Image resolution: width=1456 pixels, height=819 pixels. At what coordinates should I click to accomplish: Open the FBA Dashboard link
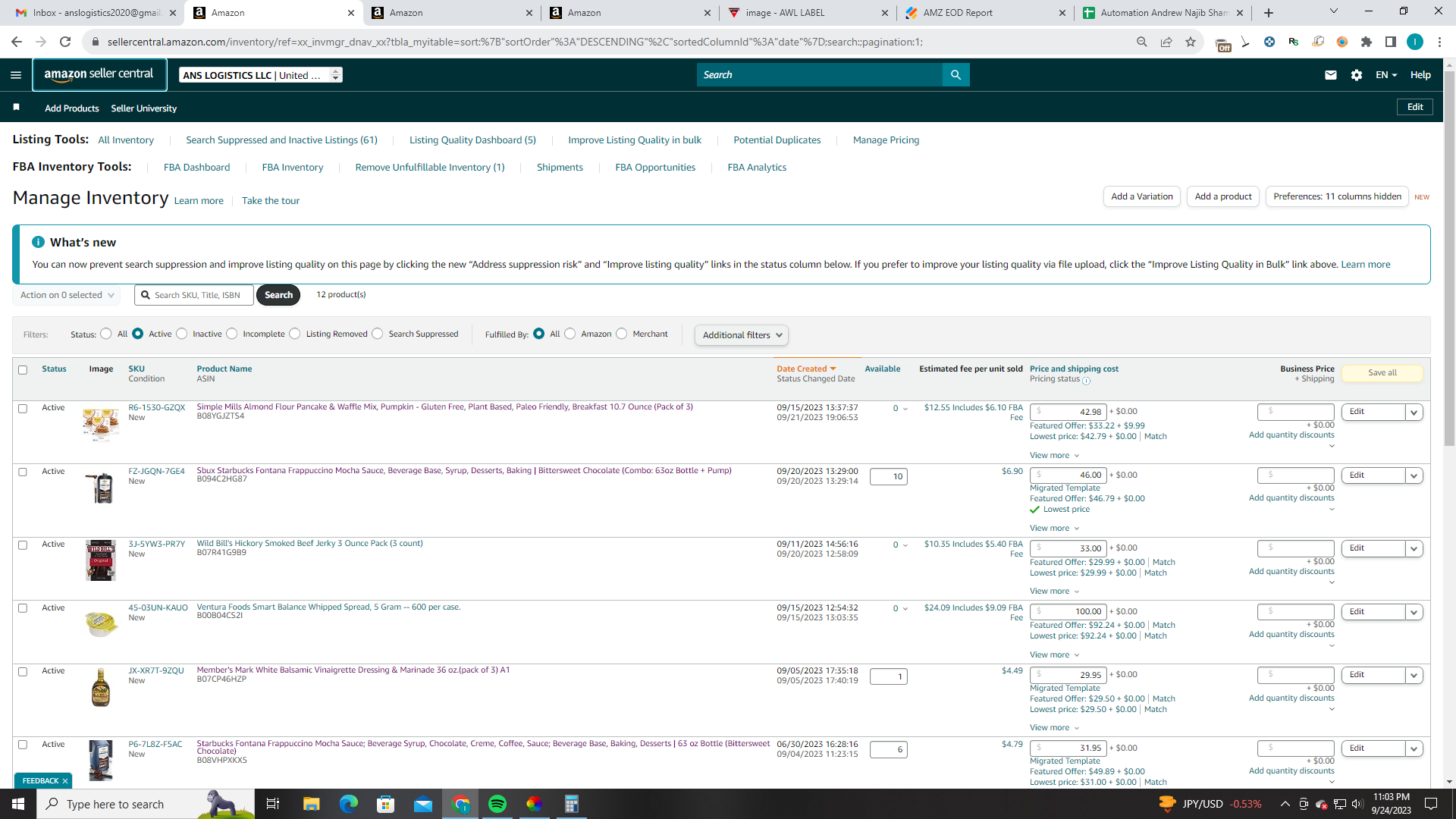[x=196, y=168]
